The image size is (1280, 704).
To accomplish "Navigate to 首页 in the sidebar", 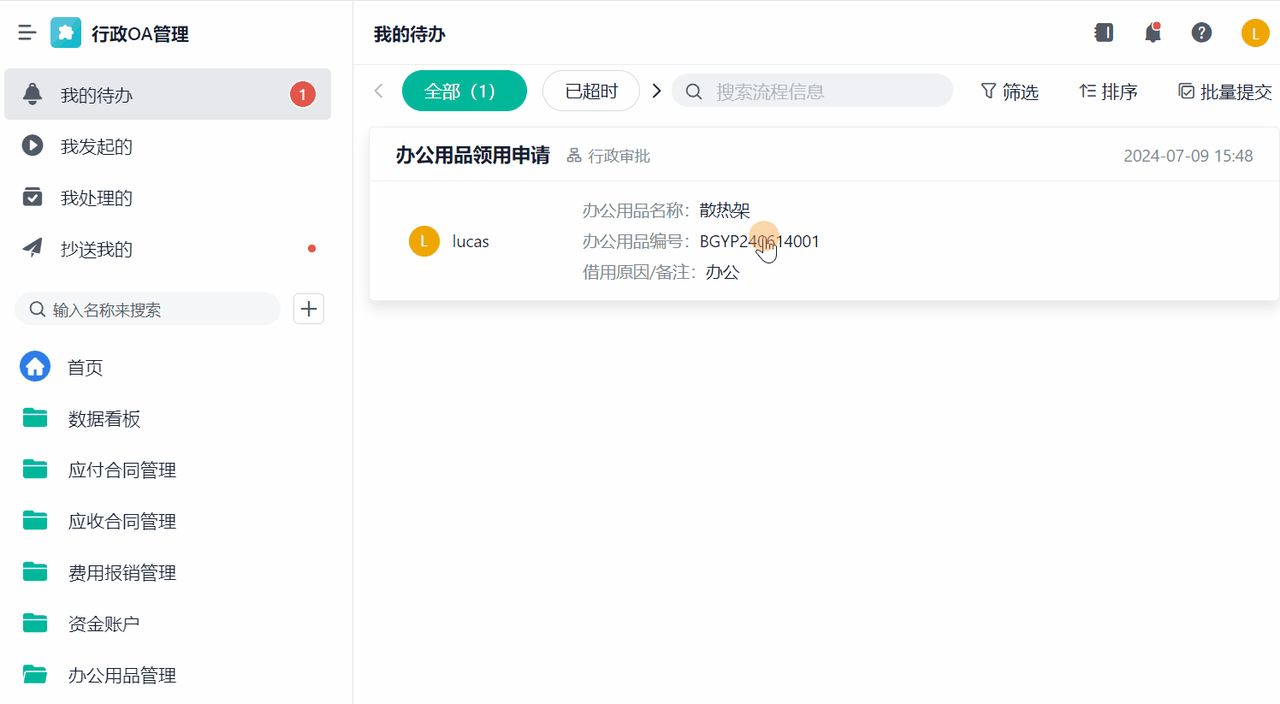I will [84, 367].
